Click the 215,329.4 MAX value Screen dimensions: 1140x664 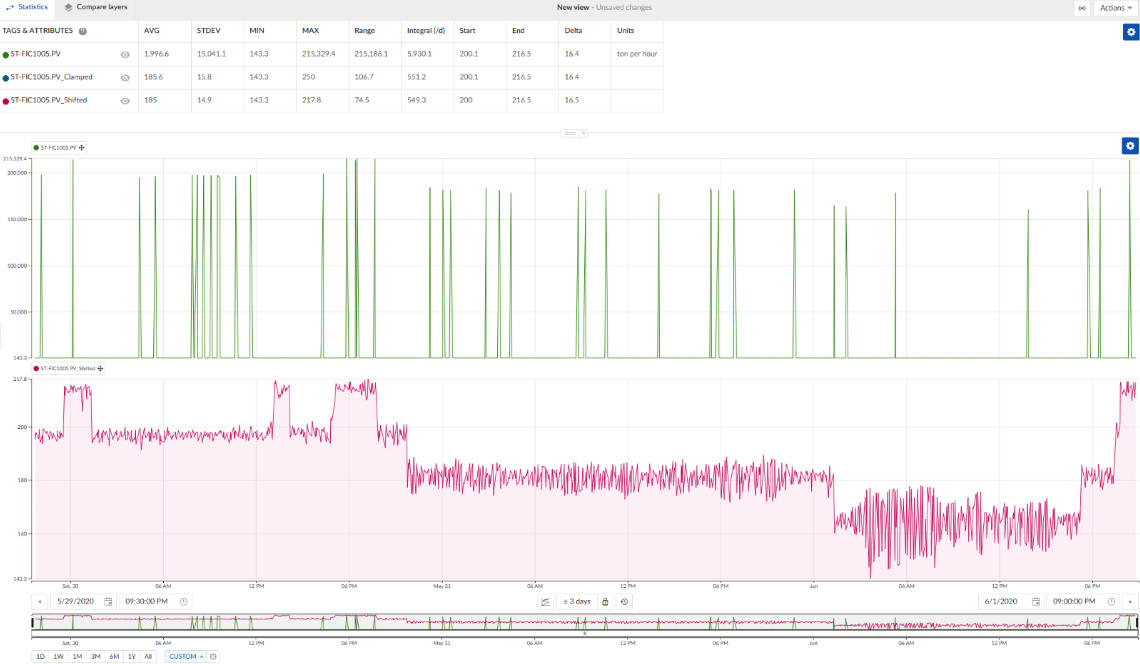tap(319, 54)
